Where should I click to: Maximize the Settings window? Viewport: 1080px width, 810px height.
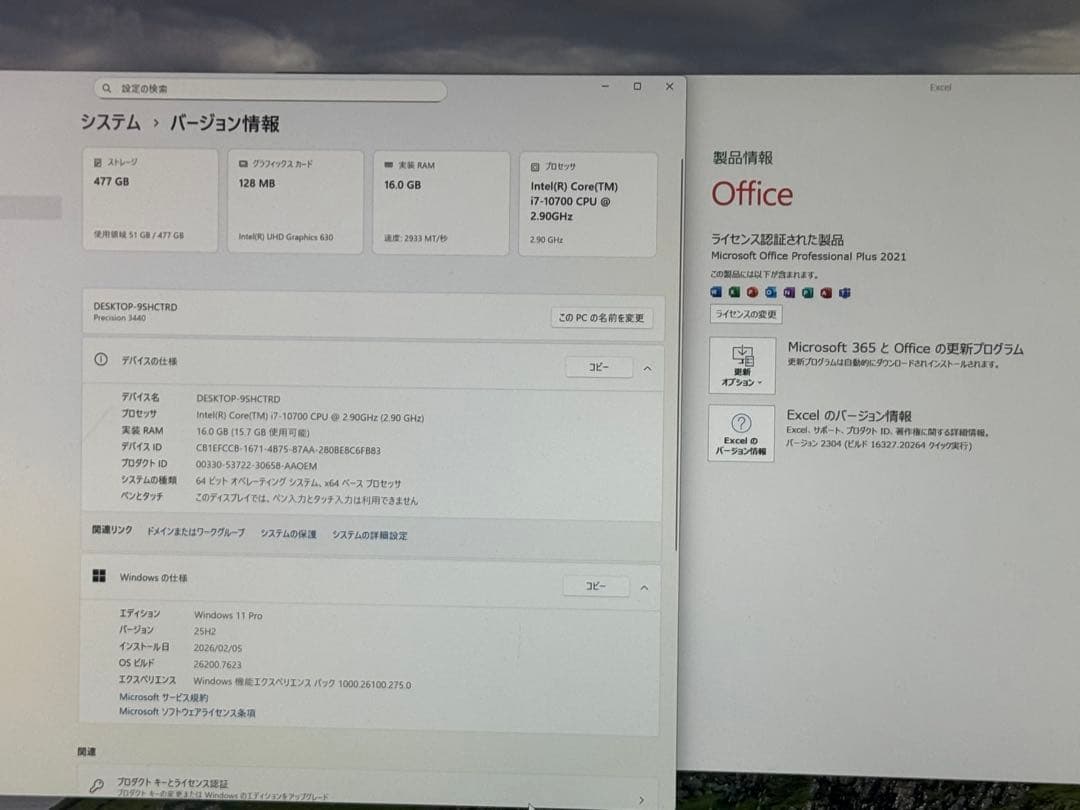(637, 86)
